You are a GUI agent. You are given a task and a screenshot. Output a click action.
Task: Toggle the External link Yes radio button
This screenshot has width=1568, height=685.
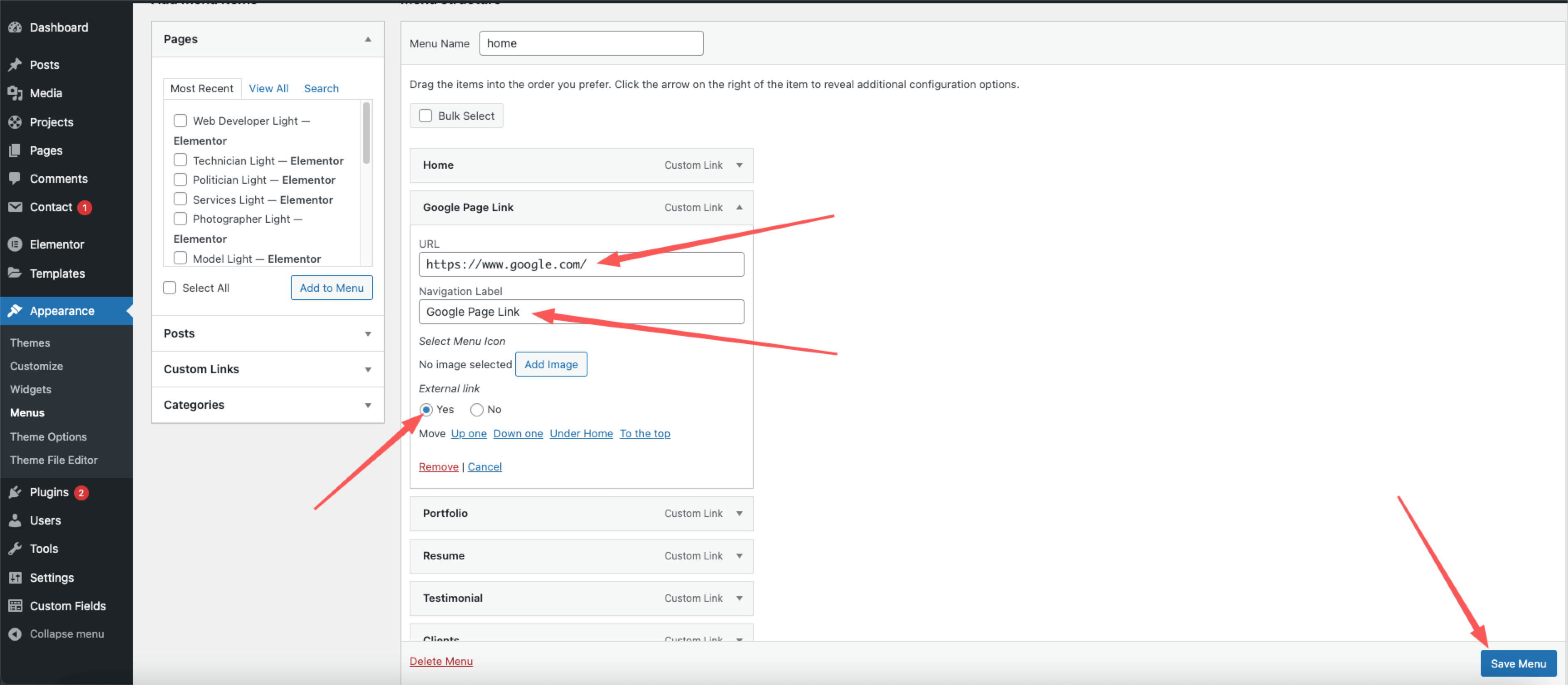(427, 409)
